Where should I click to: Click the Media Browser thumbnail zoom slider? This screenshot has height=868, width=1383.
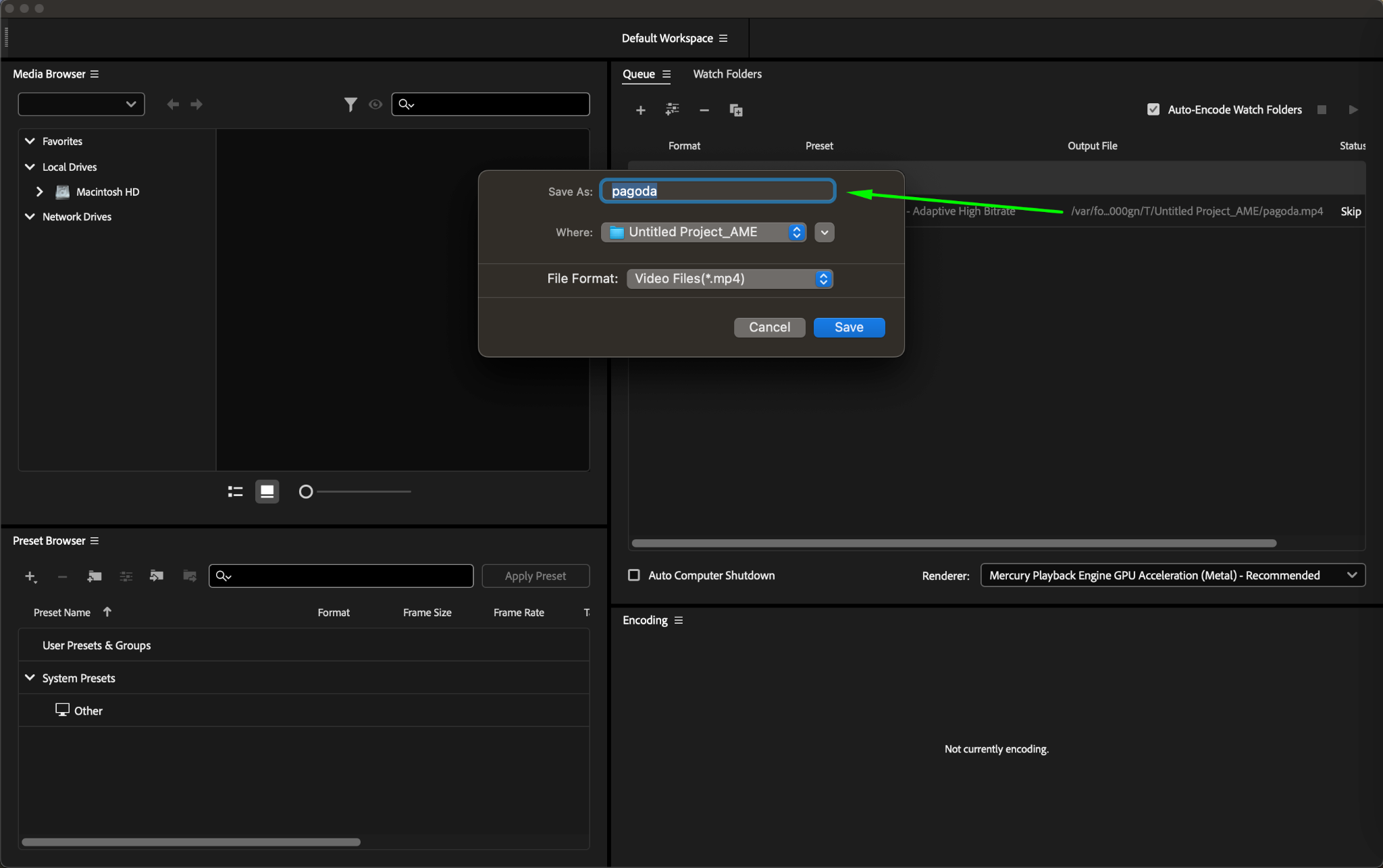[306, 491]
